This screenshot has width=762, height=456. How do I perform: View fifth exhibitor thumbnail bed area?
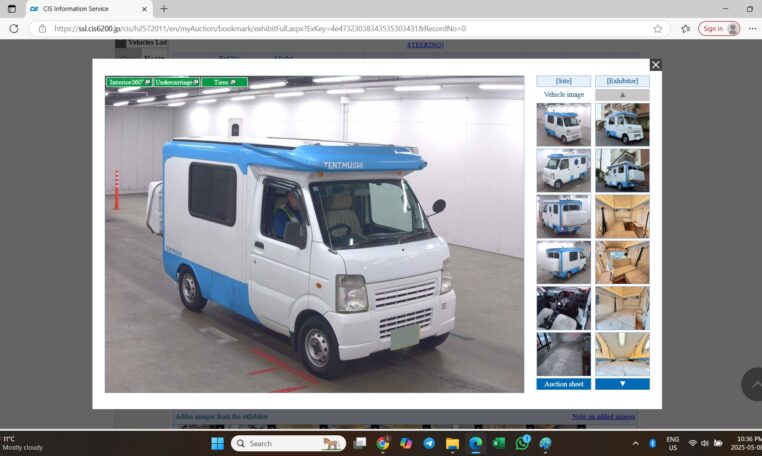[622, 308]
